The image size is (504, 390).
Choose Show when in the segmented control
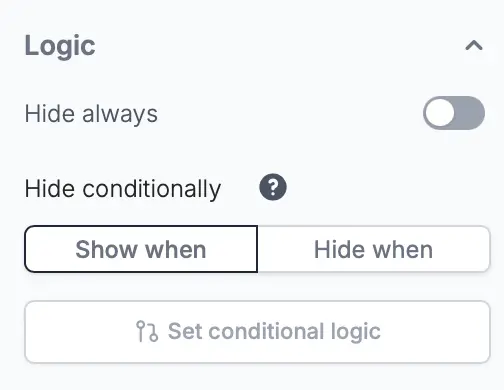coord(141,249)
